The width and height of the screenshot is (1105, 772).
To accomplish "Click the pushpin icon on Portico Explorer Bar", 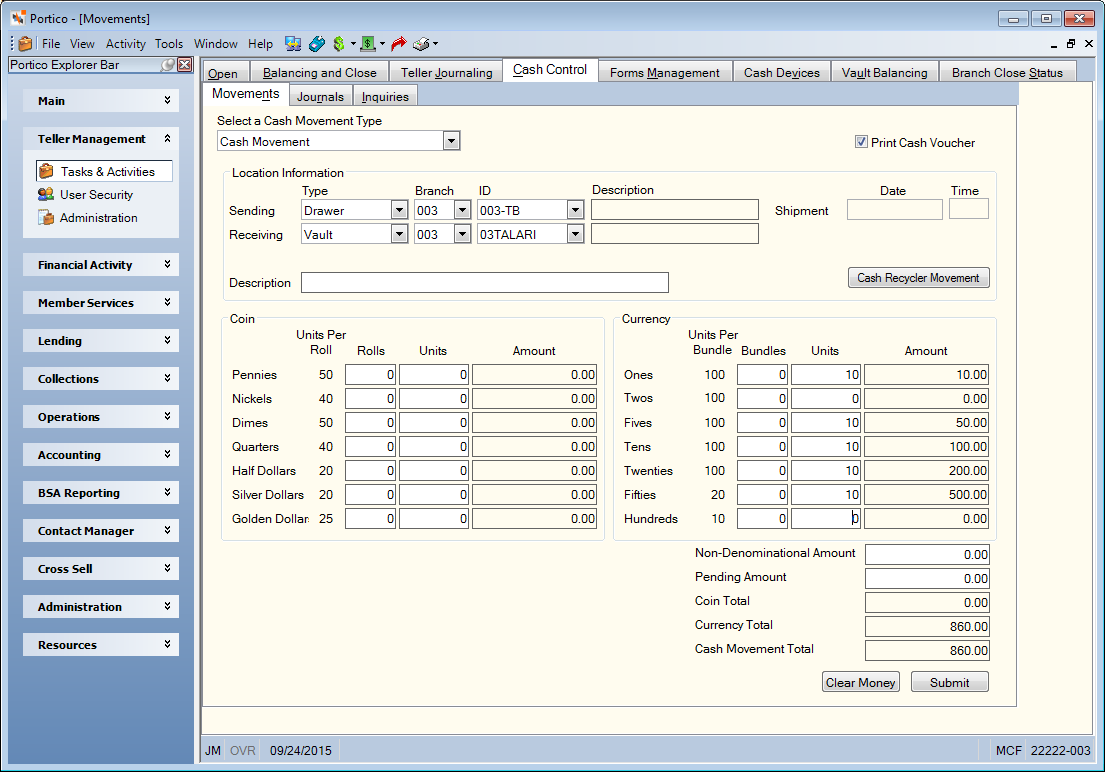I will [167, 65].
